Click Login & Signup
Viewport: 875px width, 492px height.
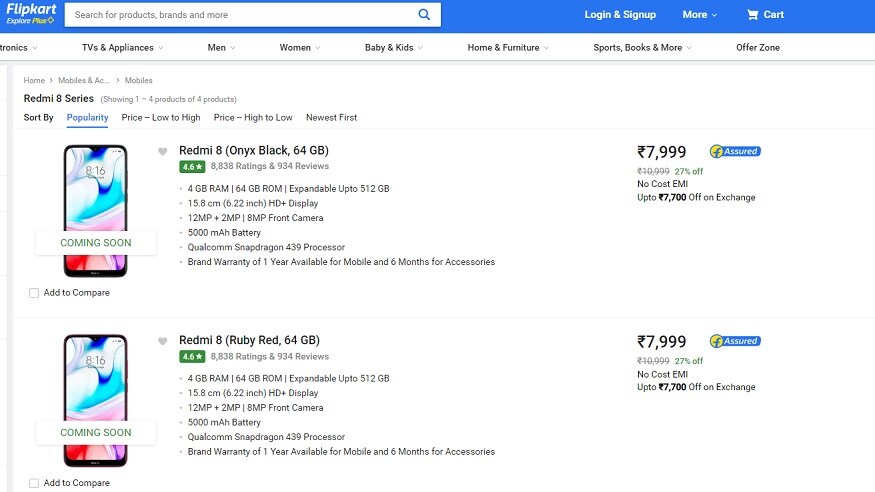pos(620,15)
